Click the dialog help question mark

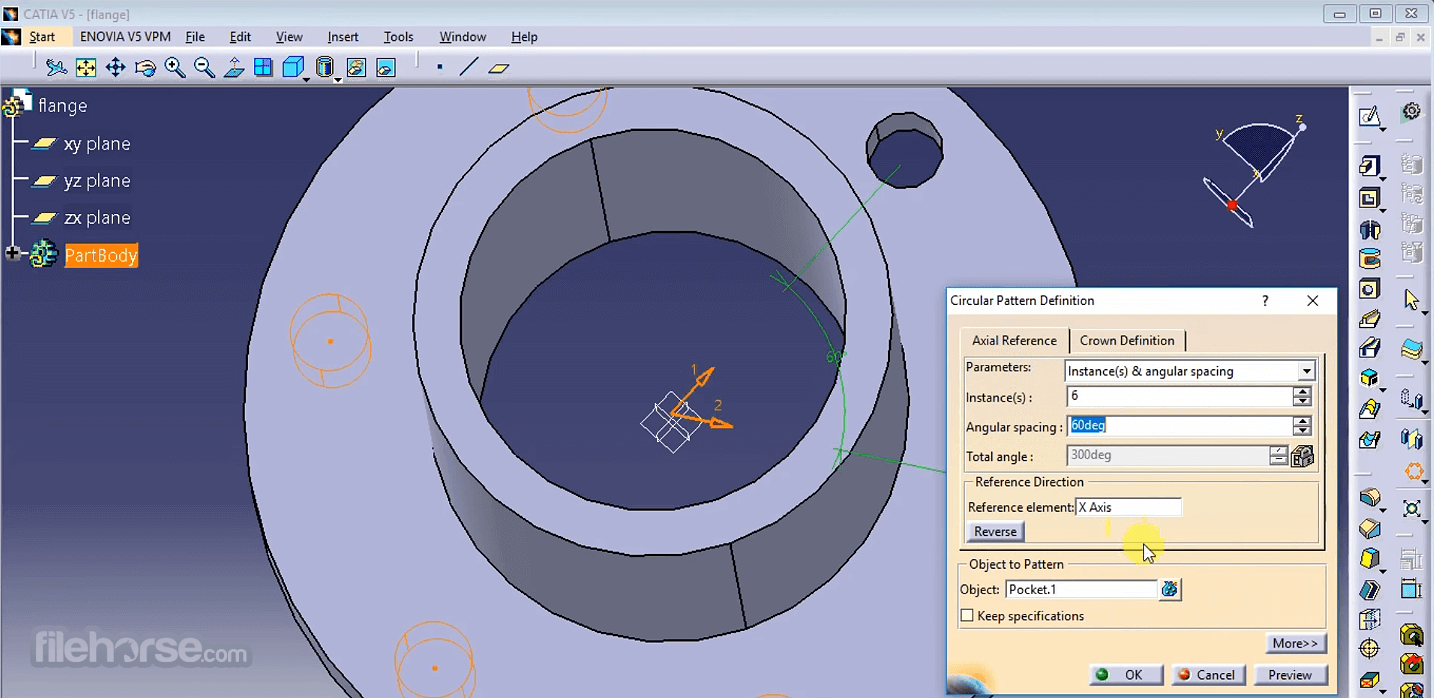pyautogui.click(x=1265, y=300)
